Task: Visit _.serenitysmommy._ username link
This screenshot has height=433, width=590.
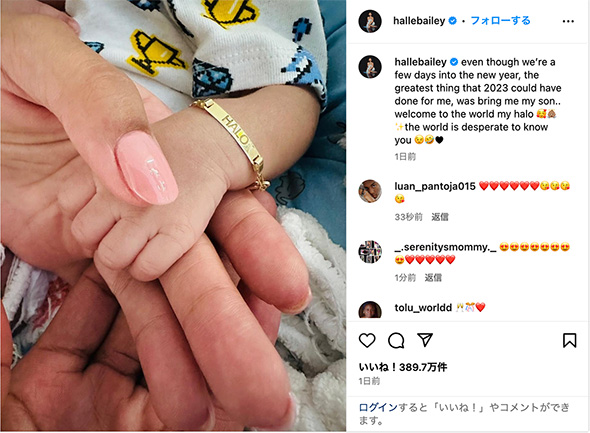Action: point(445,247)
